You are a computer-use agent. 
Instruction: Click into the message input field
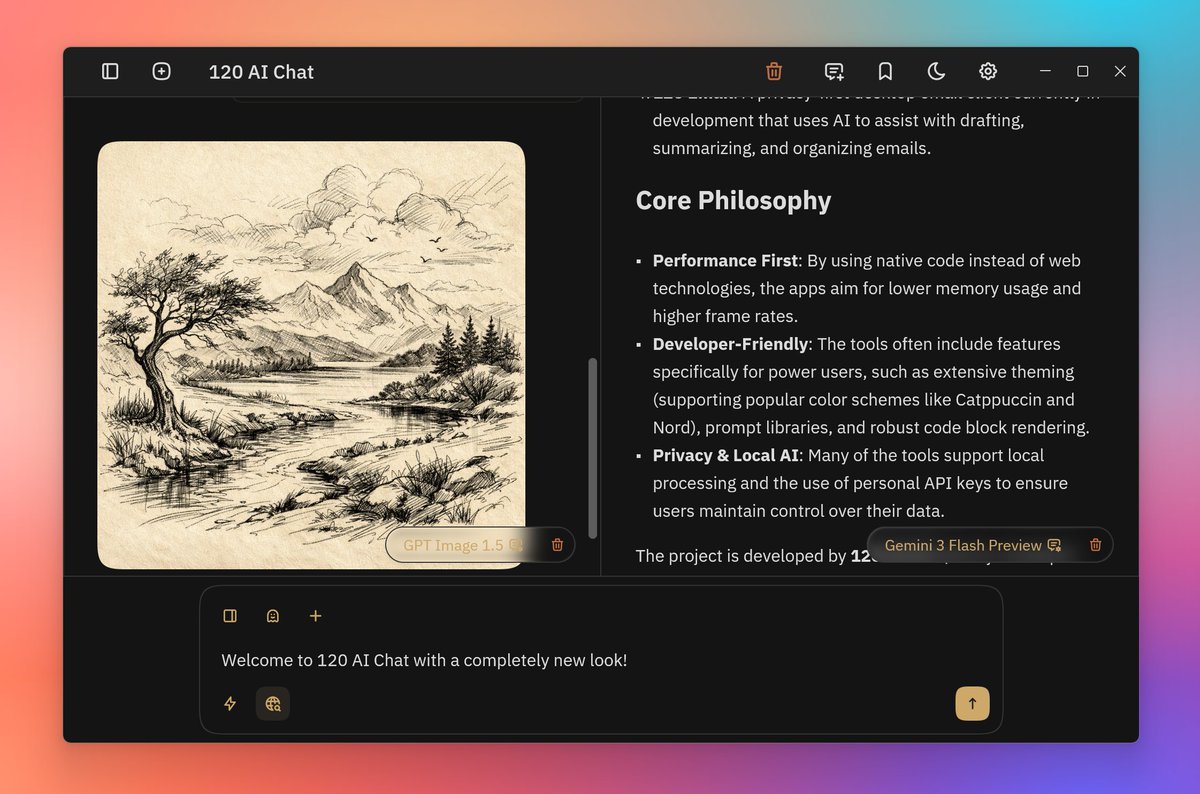coord(600,660)
